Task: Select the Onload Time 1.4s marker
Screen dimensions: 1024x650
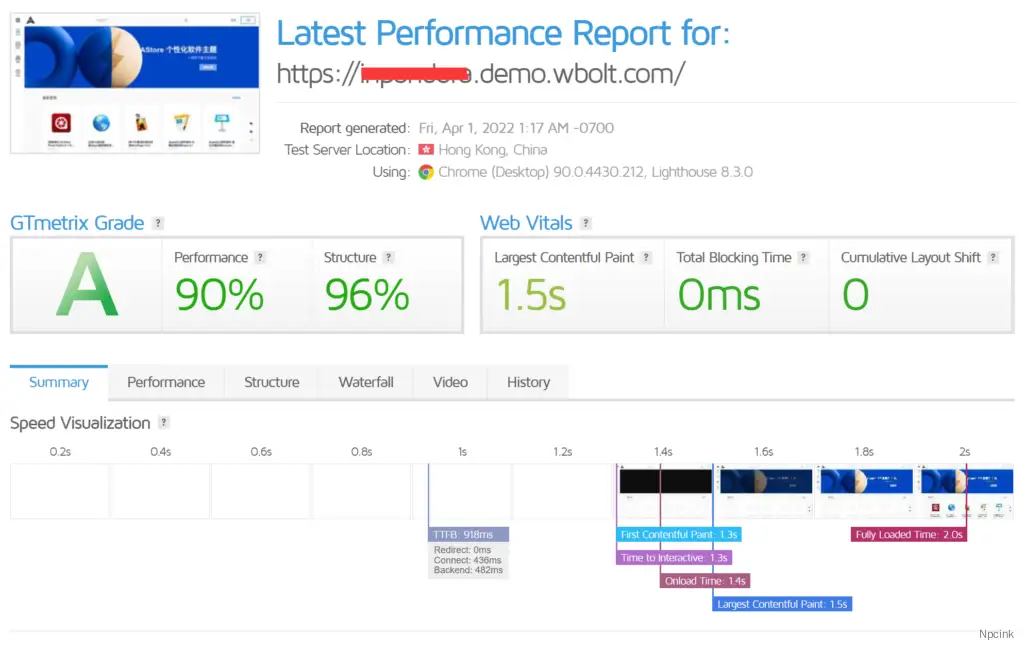Action: 705,581
